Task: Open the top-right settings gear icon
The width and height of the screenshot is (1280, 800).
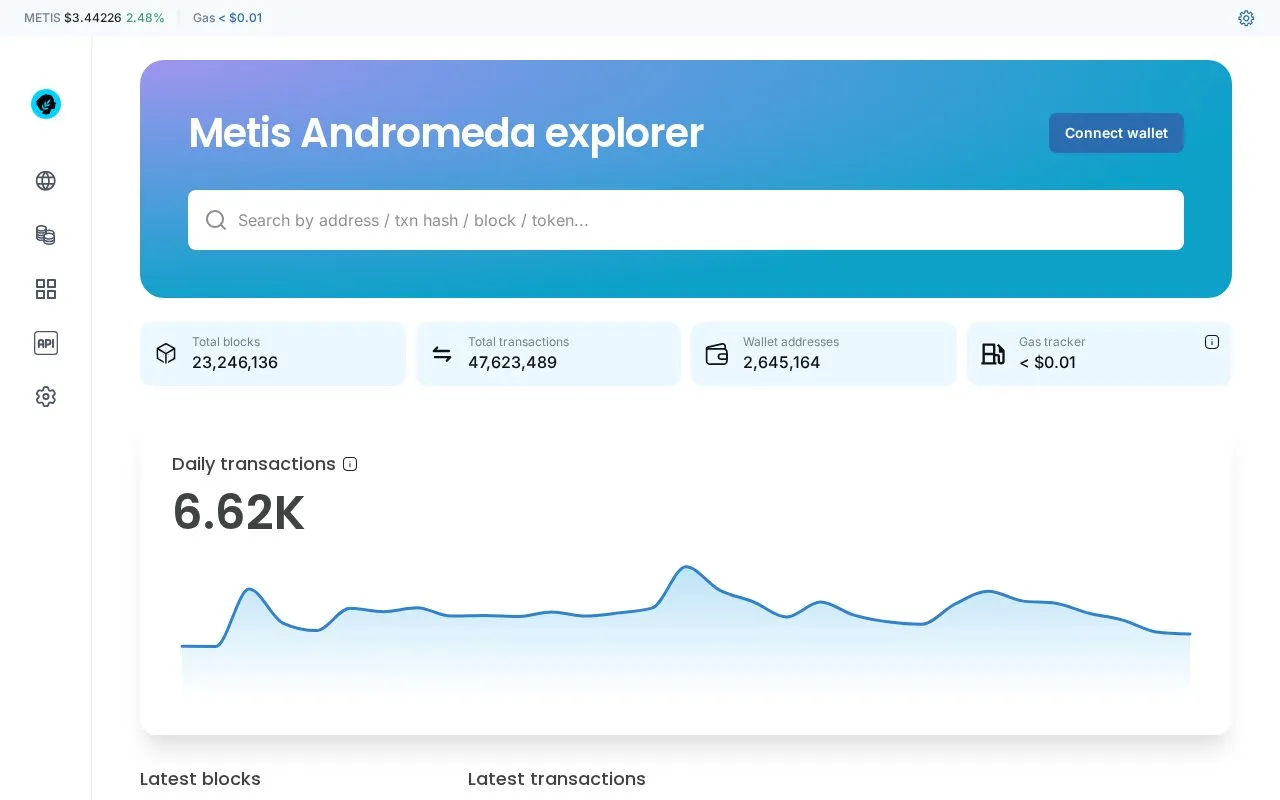Action: point(1246,18)
